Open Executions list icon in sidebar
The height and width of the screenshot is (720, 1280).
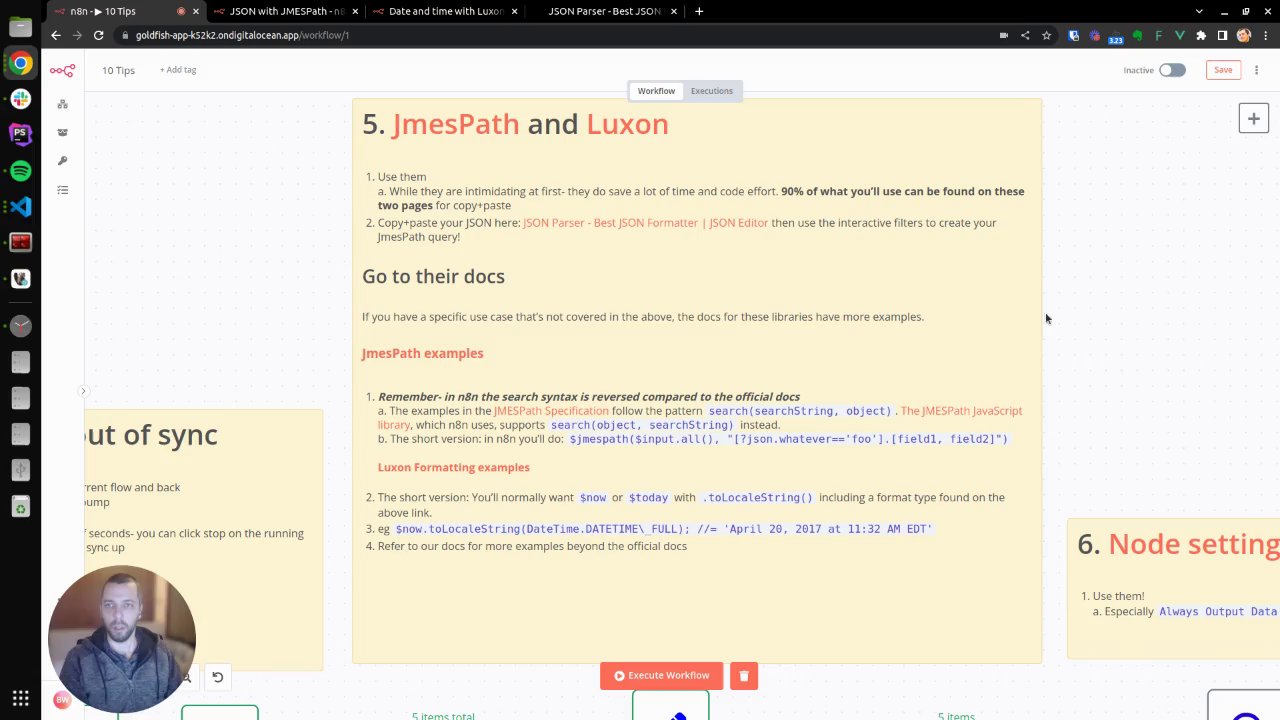click(x=62, y=190)
